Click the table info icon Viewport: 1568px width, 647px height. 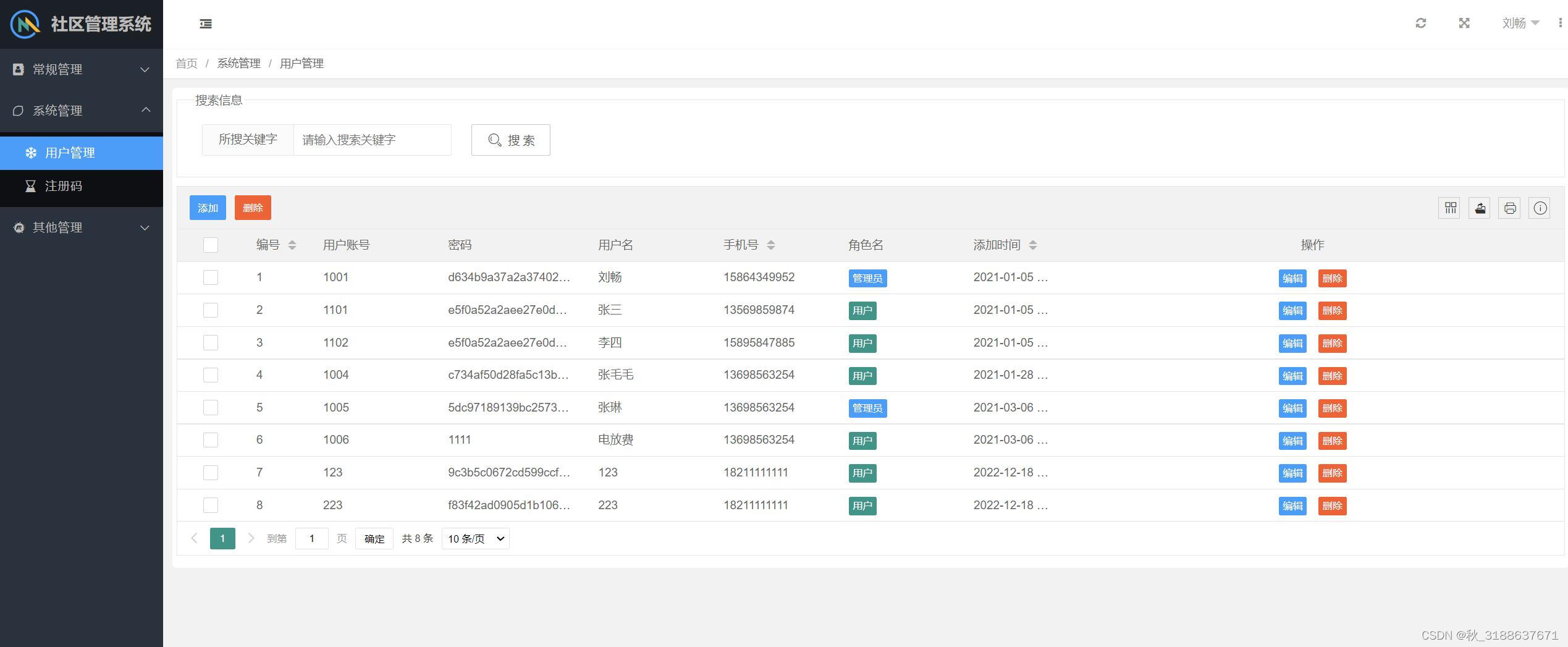pyautogui.click(x=1540, y=208)
